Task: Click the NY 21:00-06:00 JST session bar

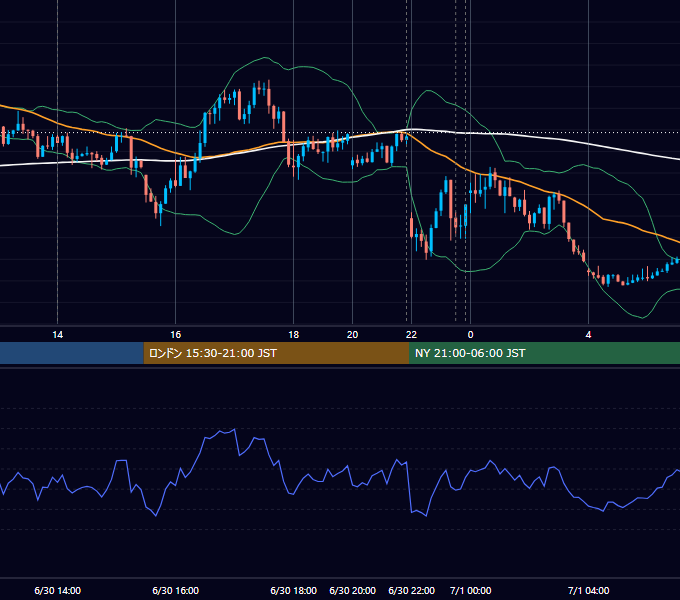Action: point(544,353)
